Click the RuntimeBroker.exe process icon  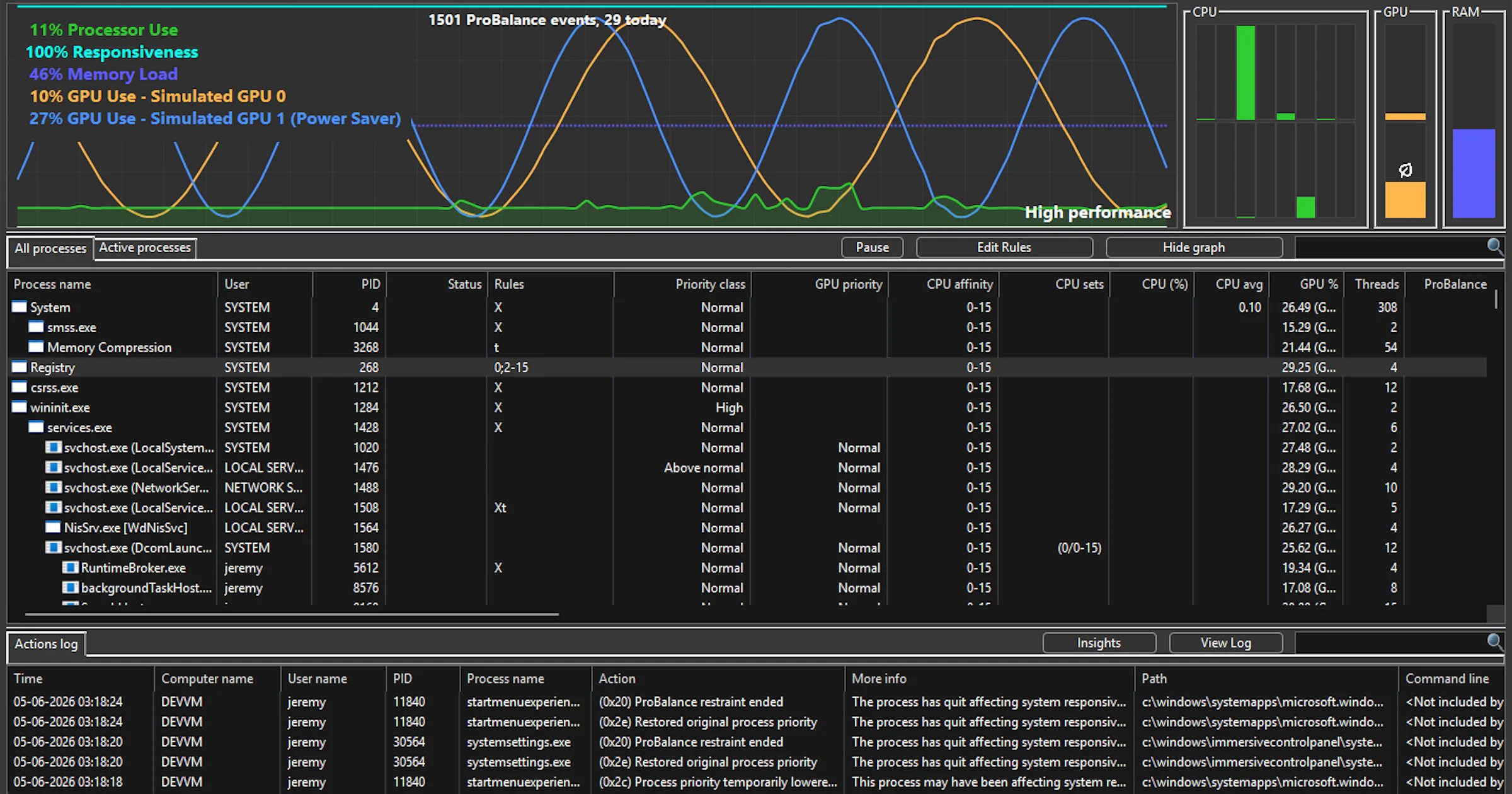point(70,568)
